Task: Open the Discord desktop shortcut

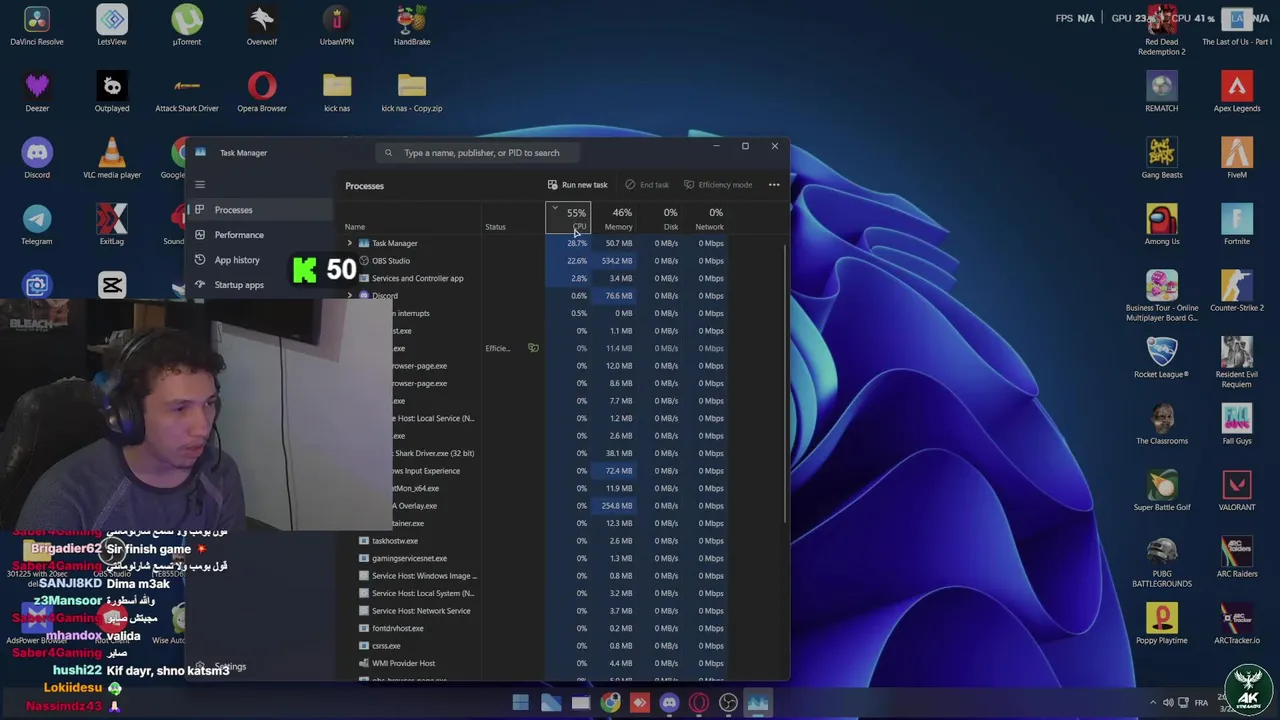Action: [37, 158]
